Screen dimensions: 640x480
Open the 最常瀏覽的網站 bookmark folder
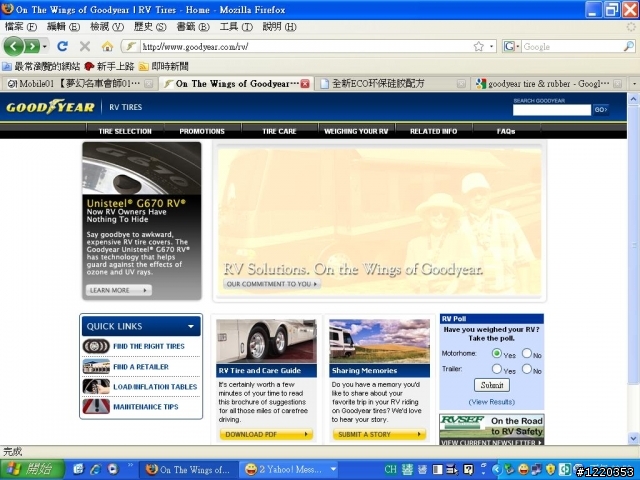tap(41, 66)
